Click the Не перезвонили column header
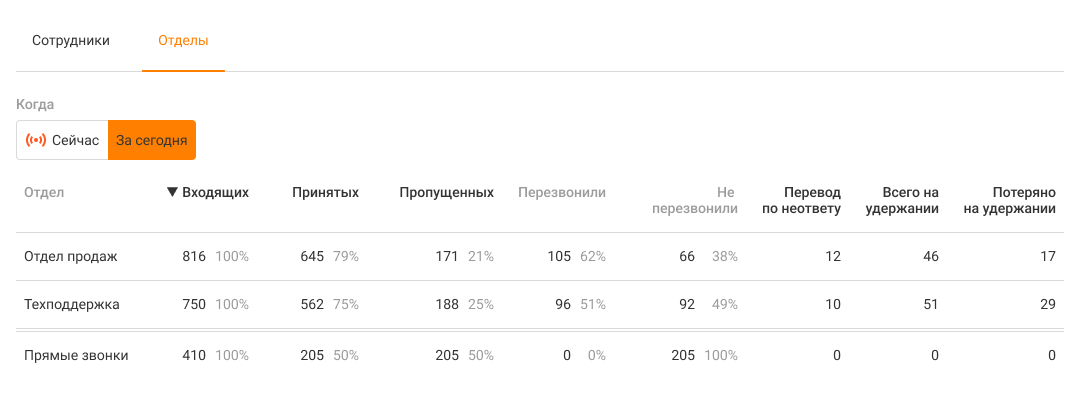 click(694, 200)
